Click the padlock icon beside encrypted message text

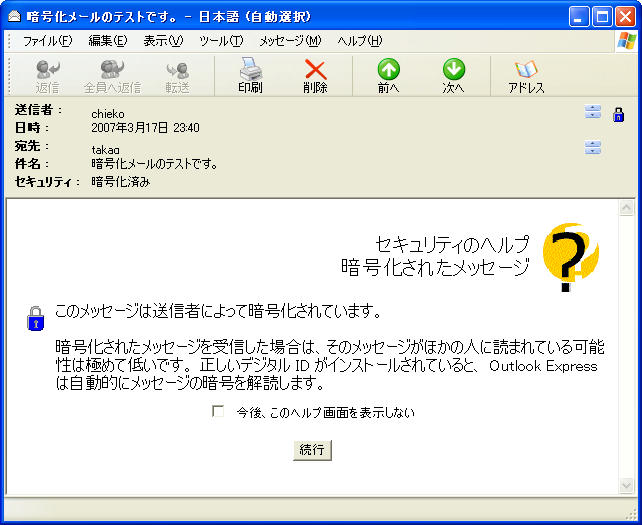35,318
